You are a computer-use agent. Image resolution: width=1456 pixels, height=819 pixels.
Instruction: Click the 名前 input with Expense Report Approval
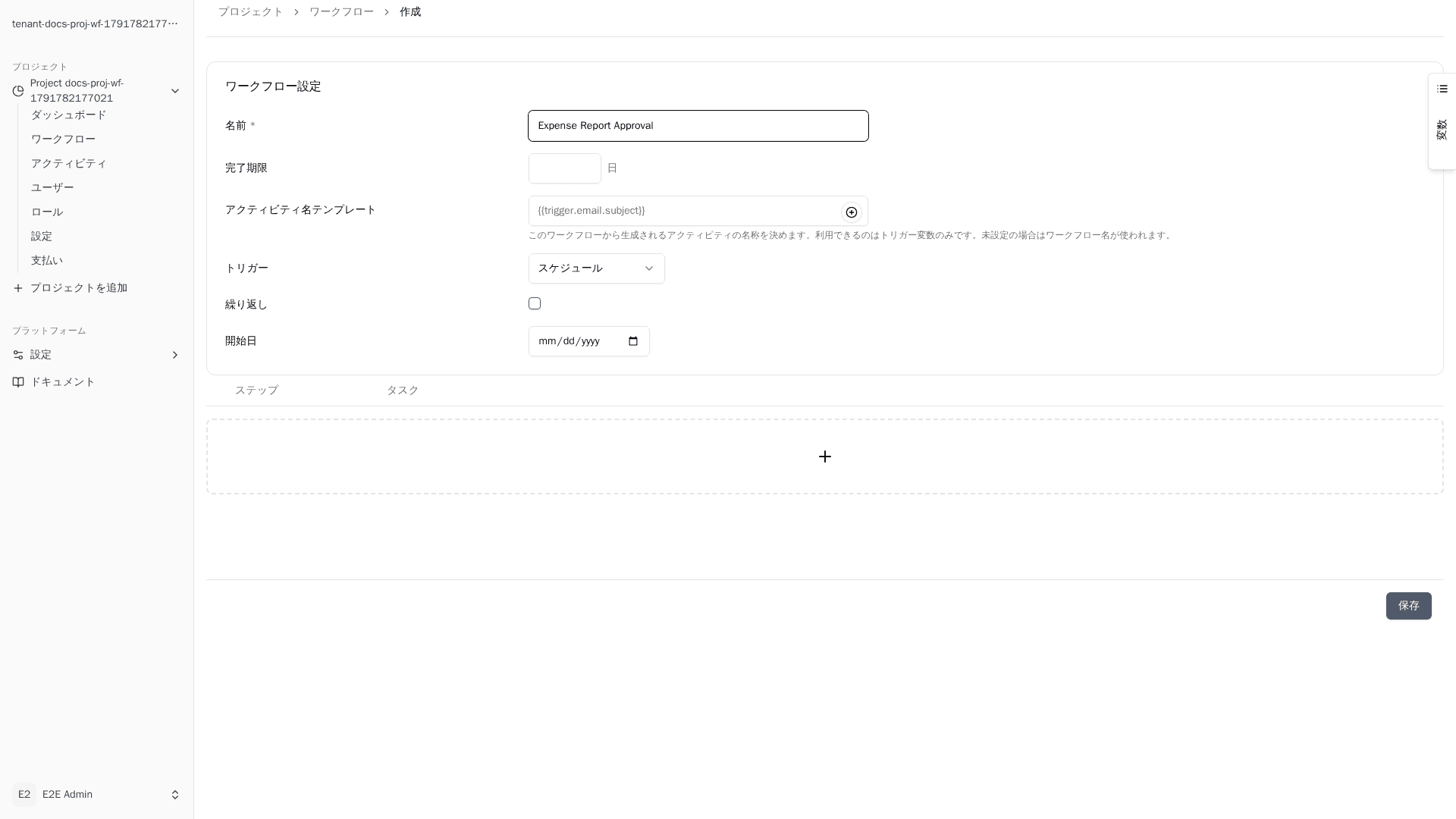(698, 126)
